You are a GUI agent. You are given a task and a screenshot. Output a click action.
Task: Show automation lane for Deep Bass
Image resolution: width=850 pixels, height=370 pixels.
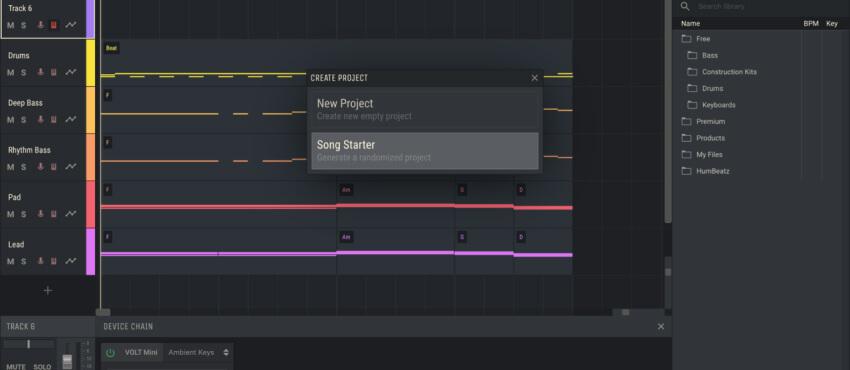[70, 120]
